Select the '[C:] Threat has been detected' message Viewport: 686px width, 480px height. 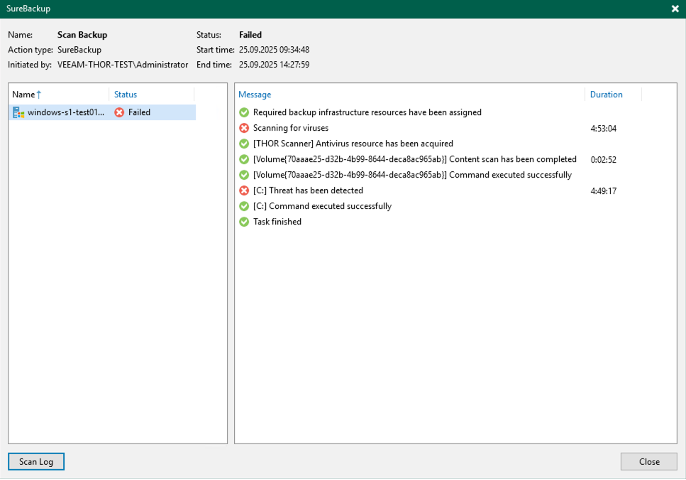[308, 190]
